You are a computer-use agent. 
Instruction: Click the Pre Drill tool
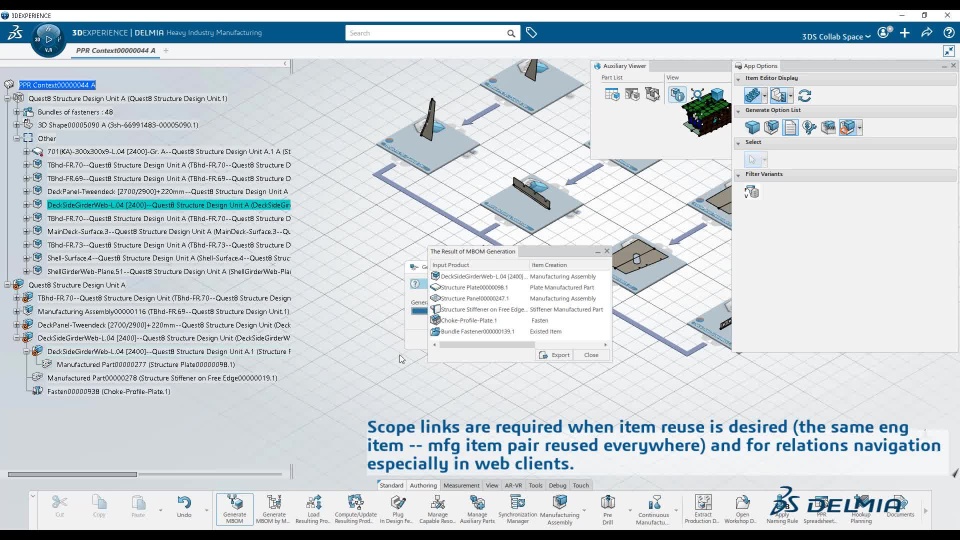(x=607, y=509)
